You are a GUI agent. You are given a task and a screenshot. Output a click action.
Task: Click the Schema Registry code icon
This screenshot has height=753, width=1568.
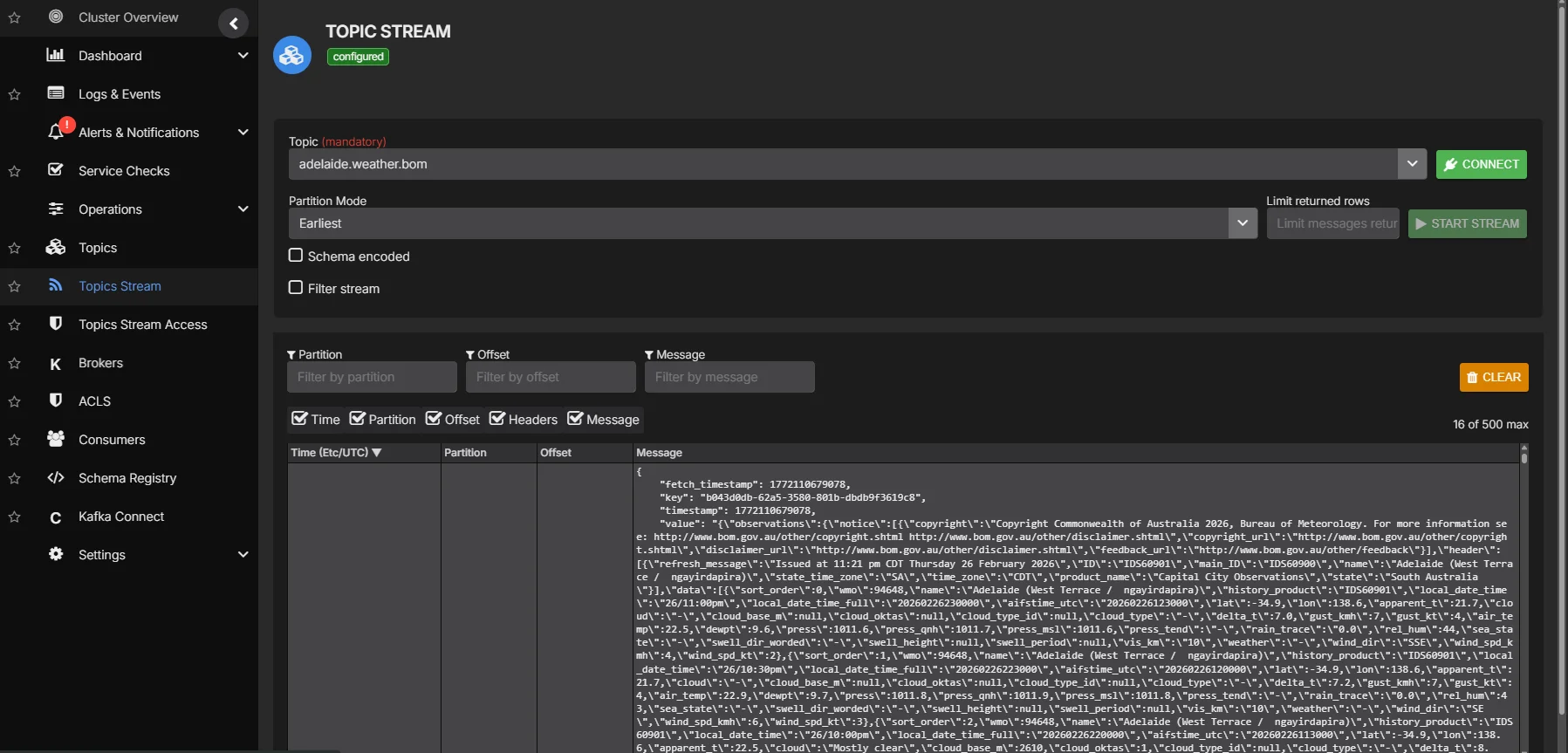tap(56, 478)
